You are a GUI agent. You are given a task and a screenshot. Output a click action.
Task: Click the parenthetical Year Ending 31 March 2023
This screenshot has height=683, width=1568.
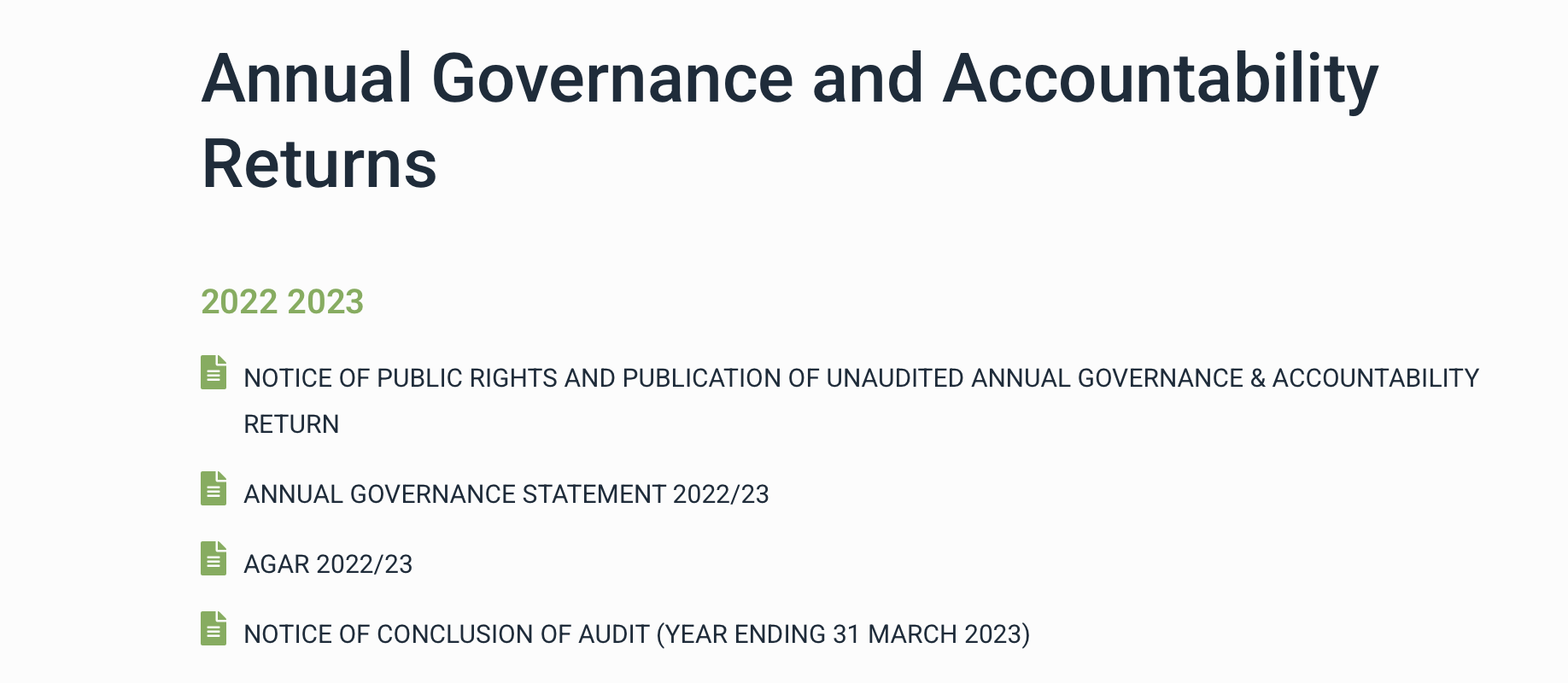[x=843, y=634]
